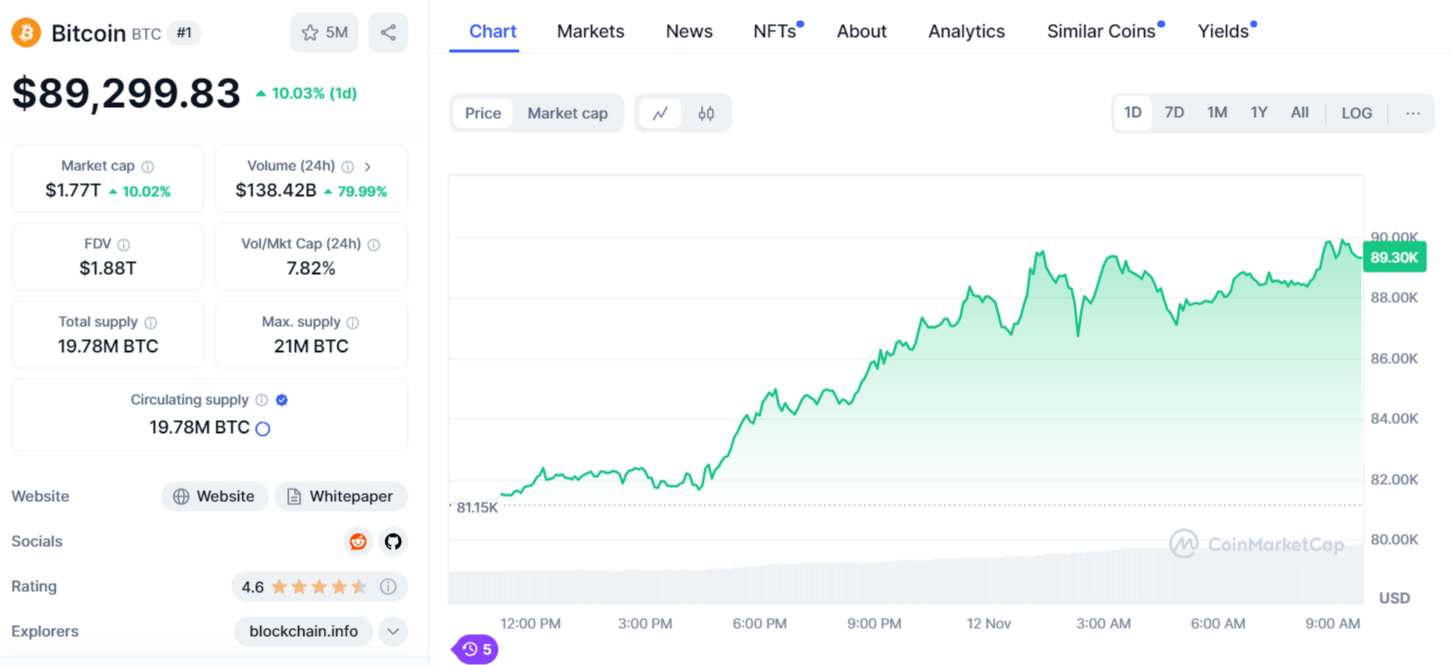The image size is (1451, 665).
Task: Click the 81.15K opening price label
Action: pyautogui.click(x=477, y=507)
